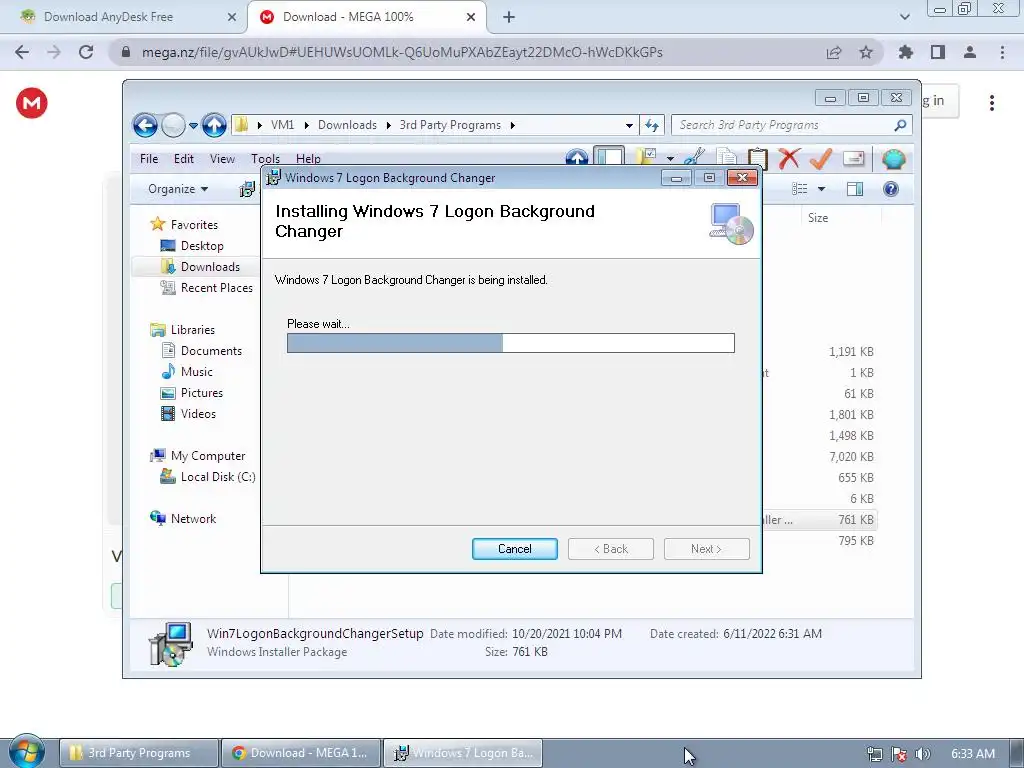
Task: Sort by the Size column header
Action: (x=818, y=217)
